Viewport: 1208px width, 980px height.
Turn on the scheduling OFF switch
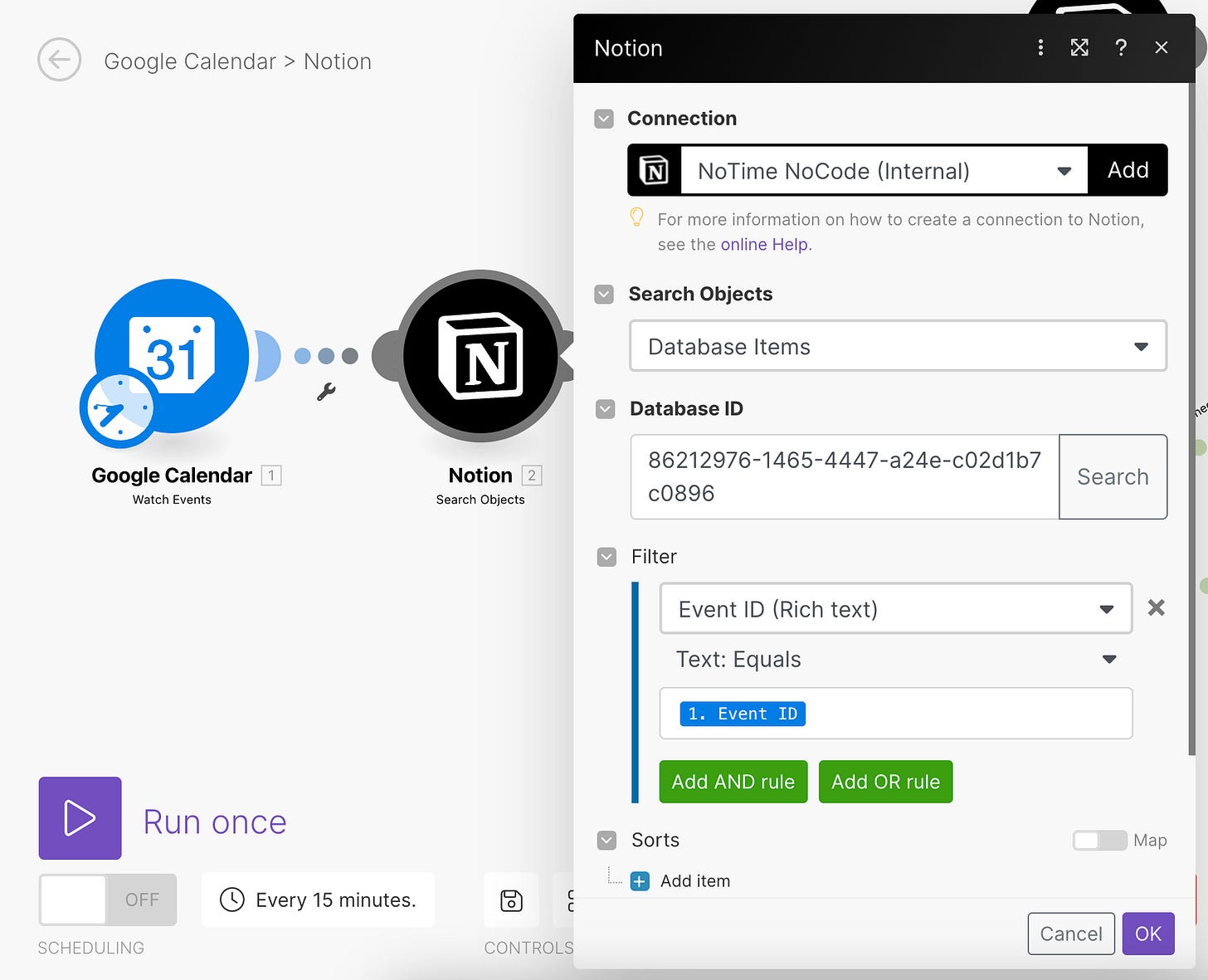tap(108, 900)
